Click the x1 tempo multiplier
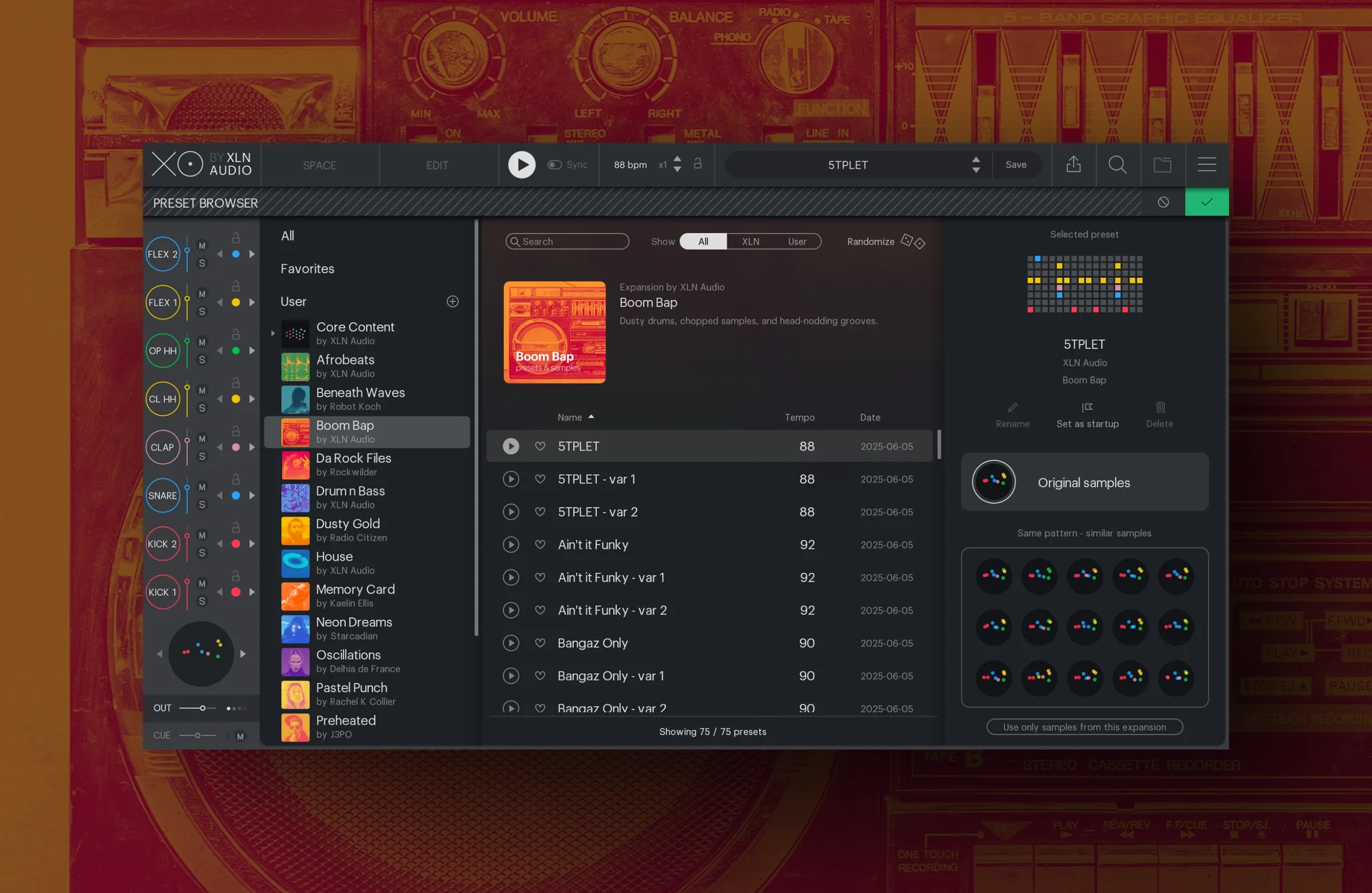Viewport: 1372px width, 893px height. pyautogui.click(x=662, y=165)
